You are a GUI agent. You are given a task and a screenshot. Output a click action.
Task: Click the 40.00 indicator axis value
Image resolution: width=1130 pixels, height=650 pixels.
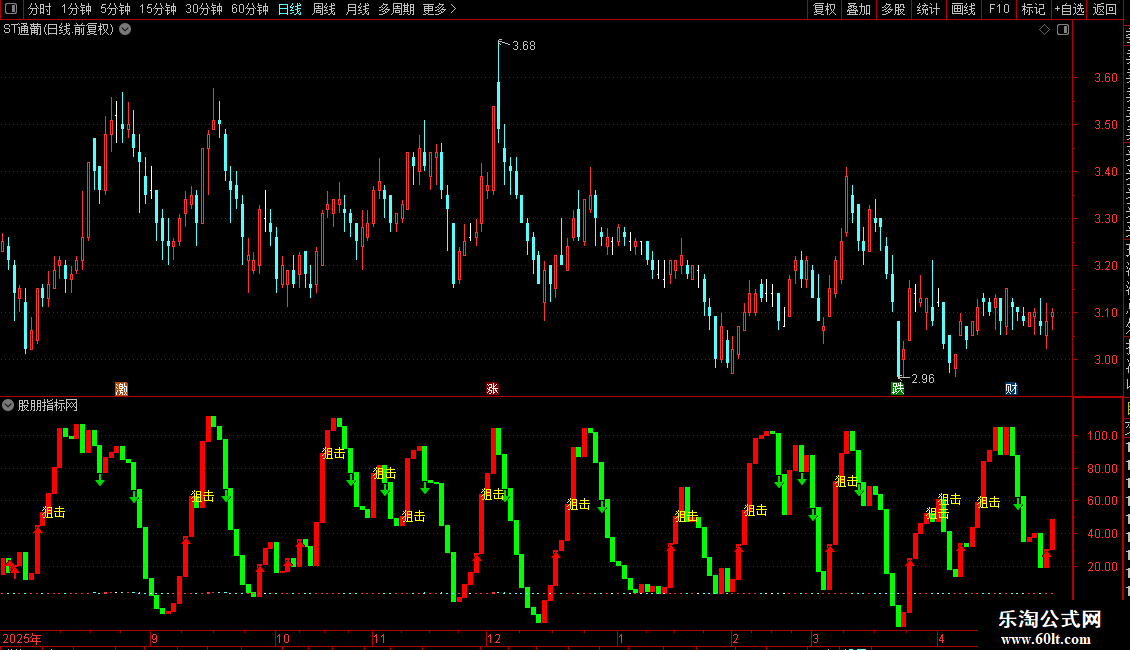click(1103, 534)
